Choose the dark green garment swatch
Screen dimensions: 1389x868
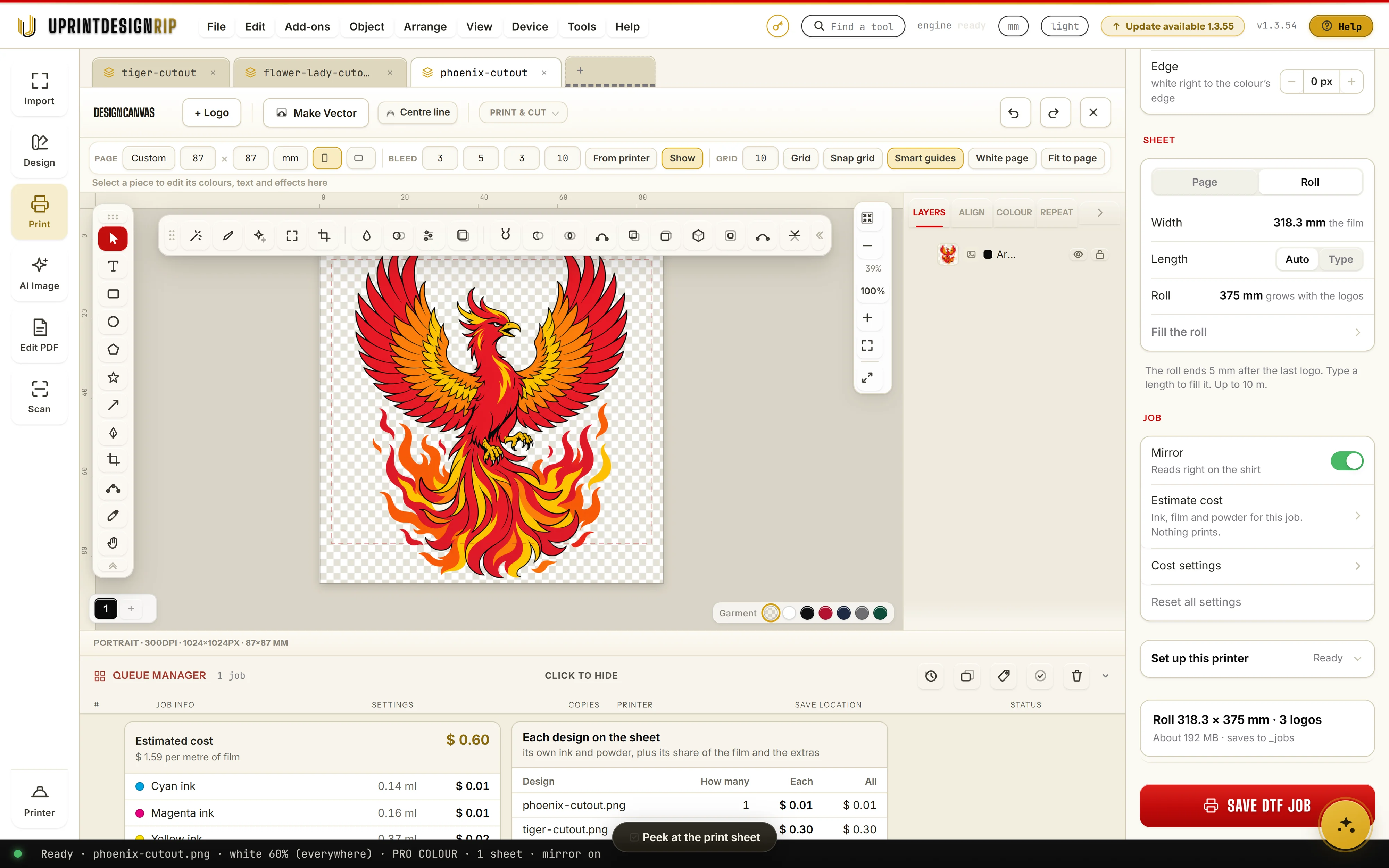coord(880,613)
